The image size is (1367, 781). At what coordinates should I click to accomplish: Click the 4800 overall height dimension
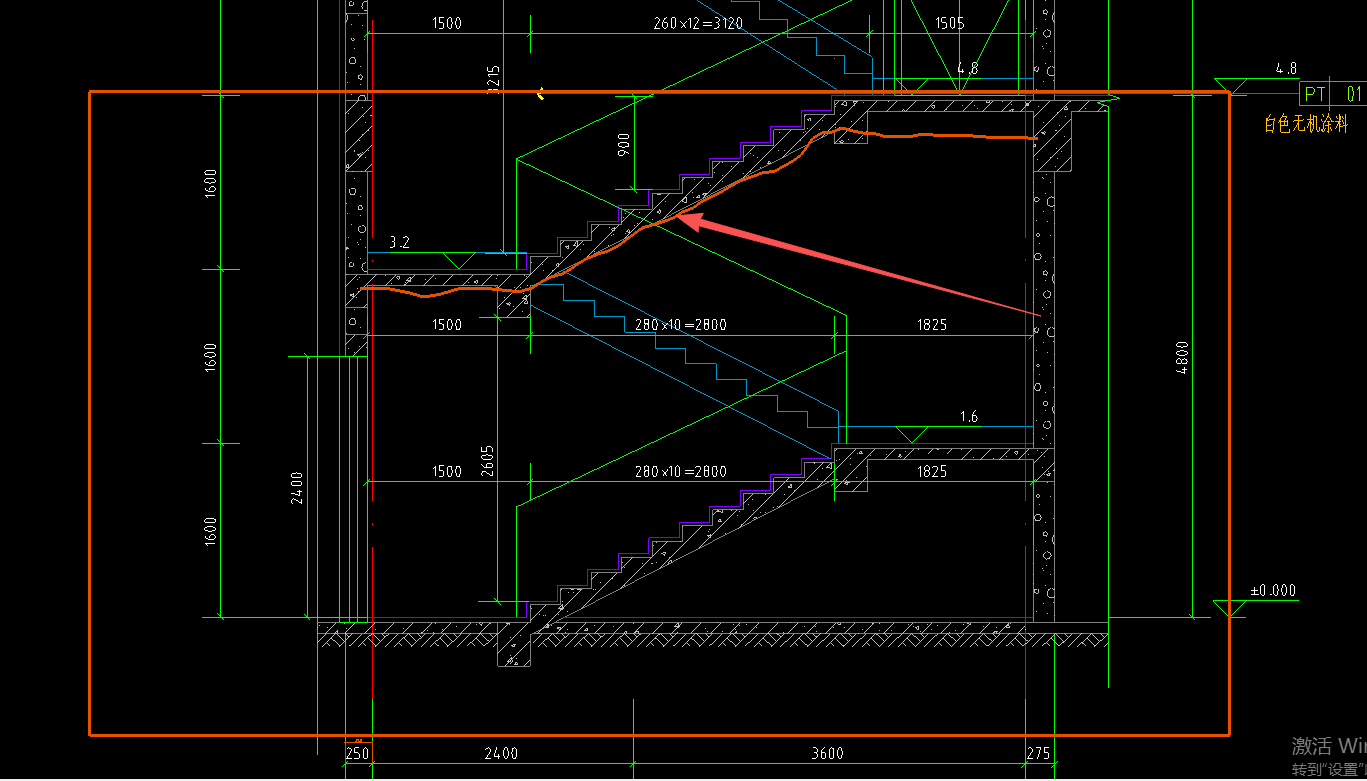click(1182, 357)
